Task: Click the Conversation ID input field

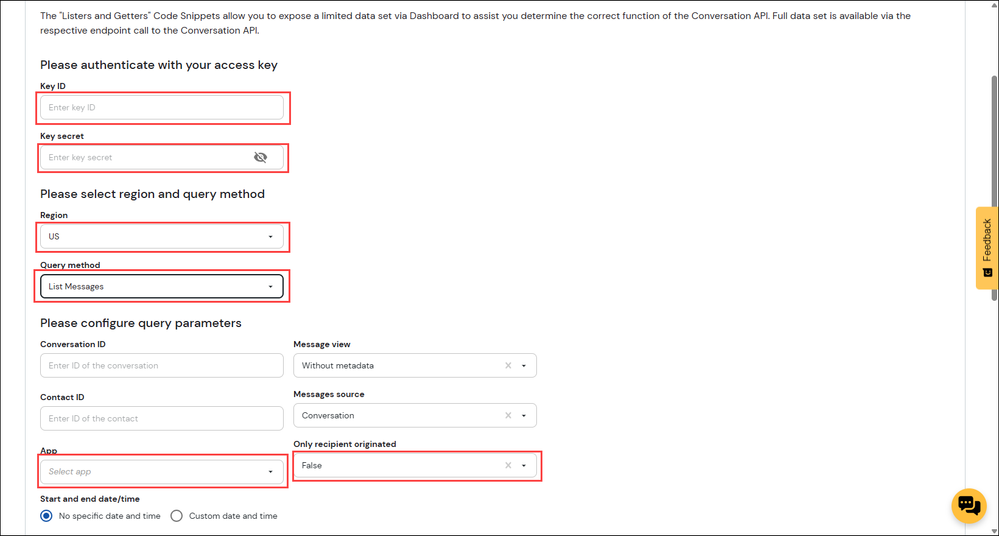Action: [x=161, y=366]
